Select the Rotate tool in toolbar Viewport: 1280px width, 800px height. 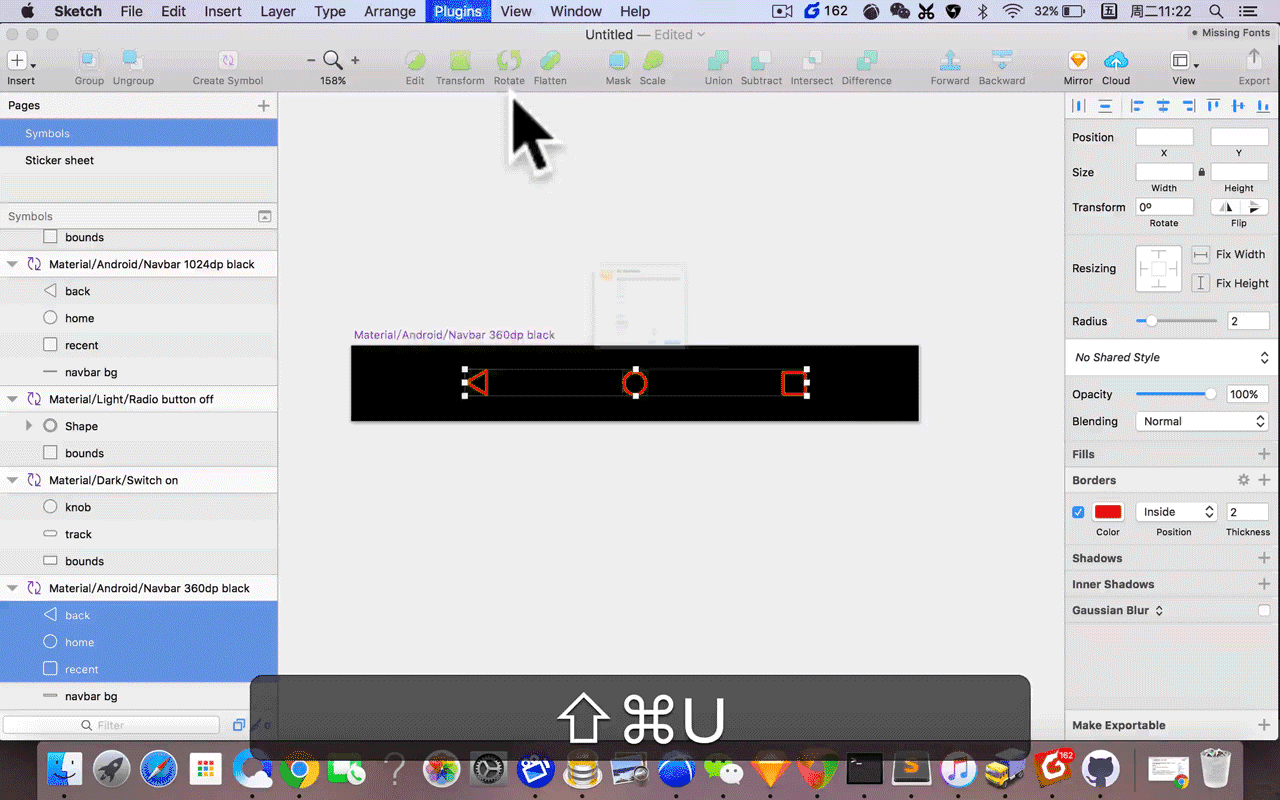coord(509,62)
